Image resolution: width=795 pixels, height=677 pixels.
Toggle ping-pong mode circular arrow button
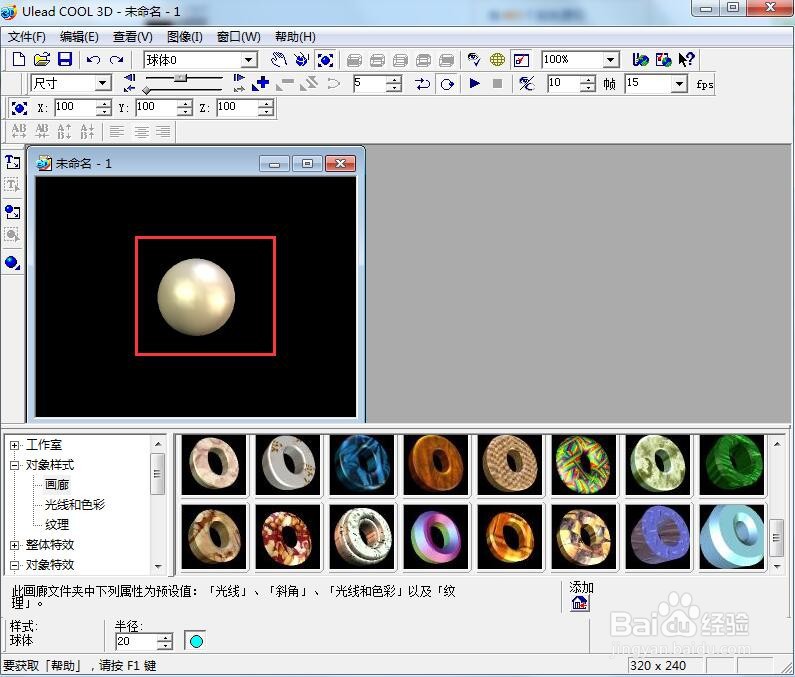pos(447,84)
